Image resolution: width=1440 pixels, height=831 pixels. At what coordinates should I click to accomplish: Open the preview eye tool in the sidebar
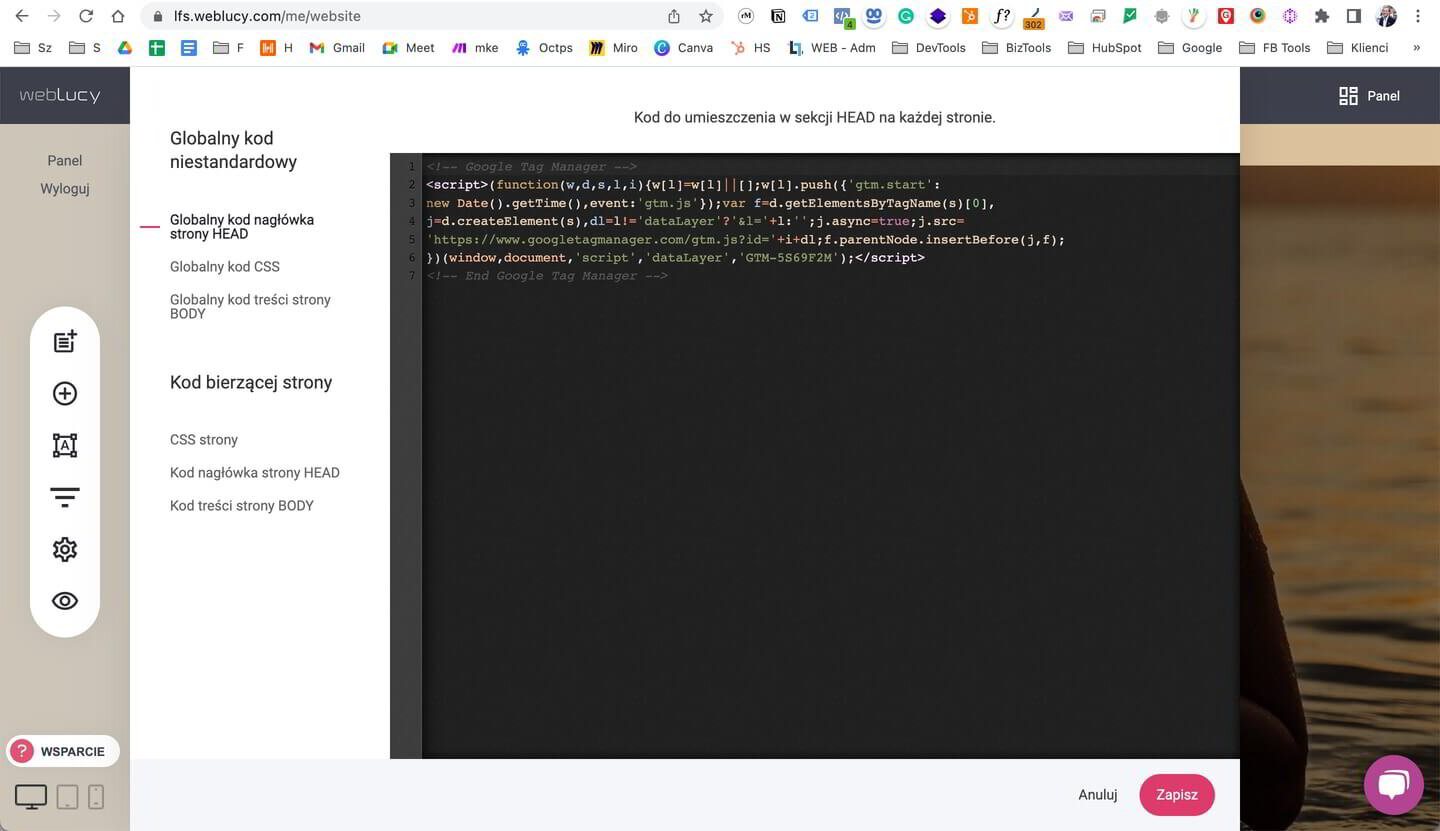point(64,601)
